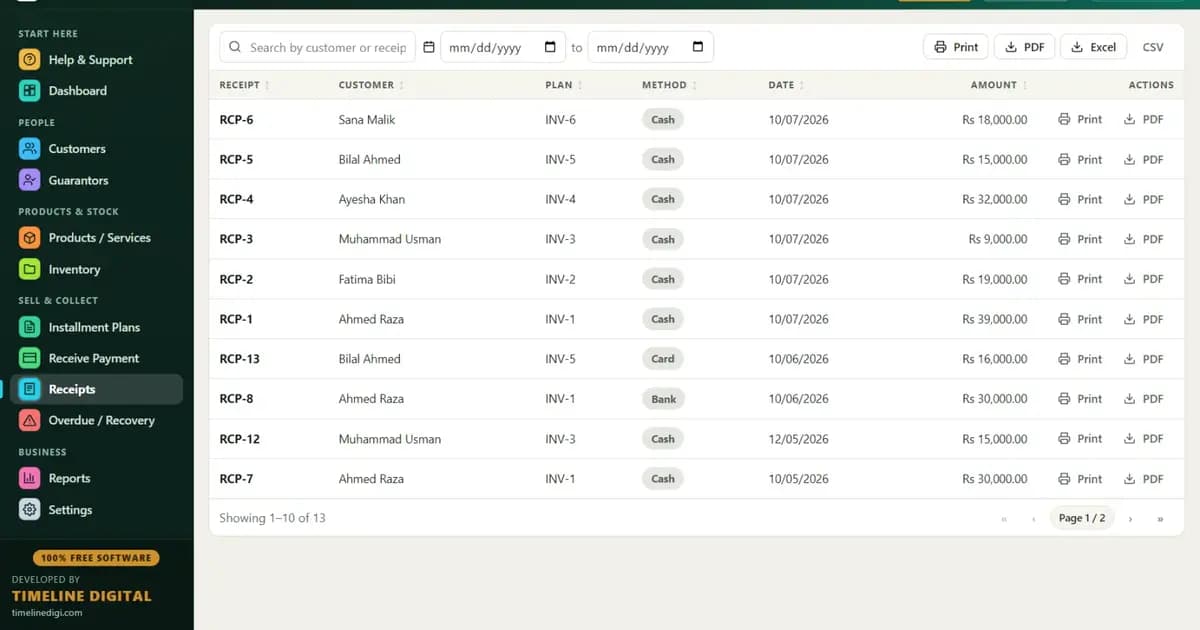This screenshot has height=630, width=1200.
Task: Click the magnifier icon in search box
Action: click(x=235, y=47)
